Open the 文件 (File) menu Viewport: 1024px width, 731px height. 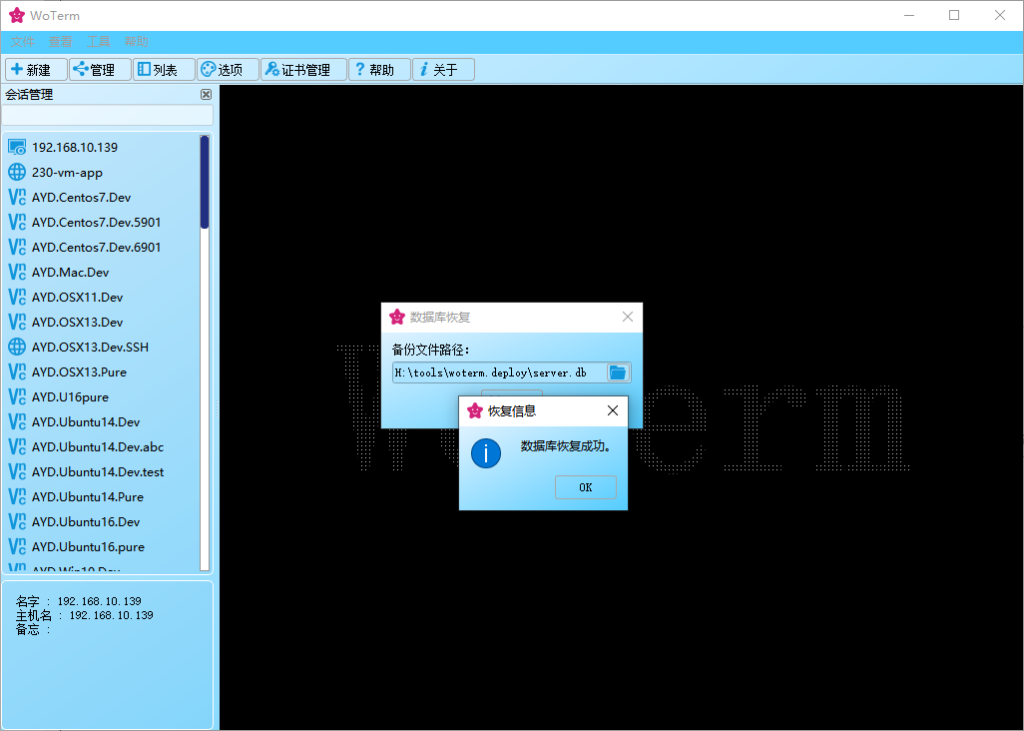tap(21, 41)
